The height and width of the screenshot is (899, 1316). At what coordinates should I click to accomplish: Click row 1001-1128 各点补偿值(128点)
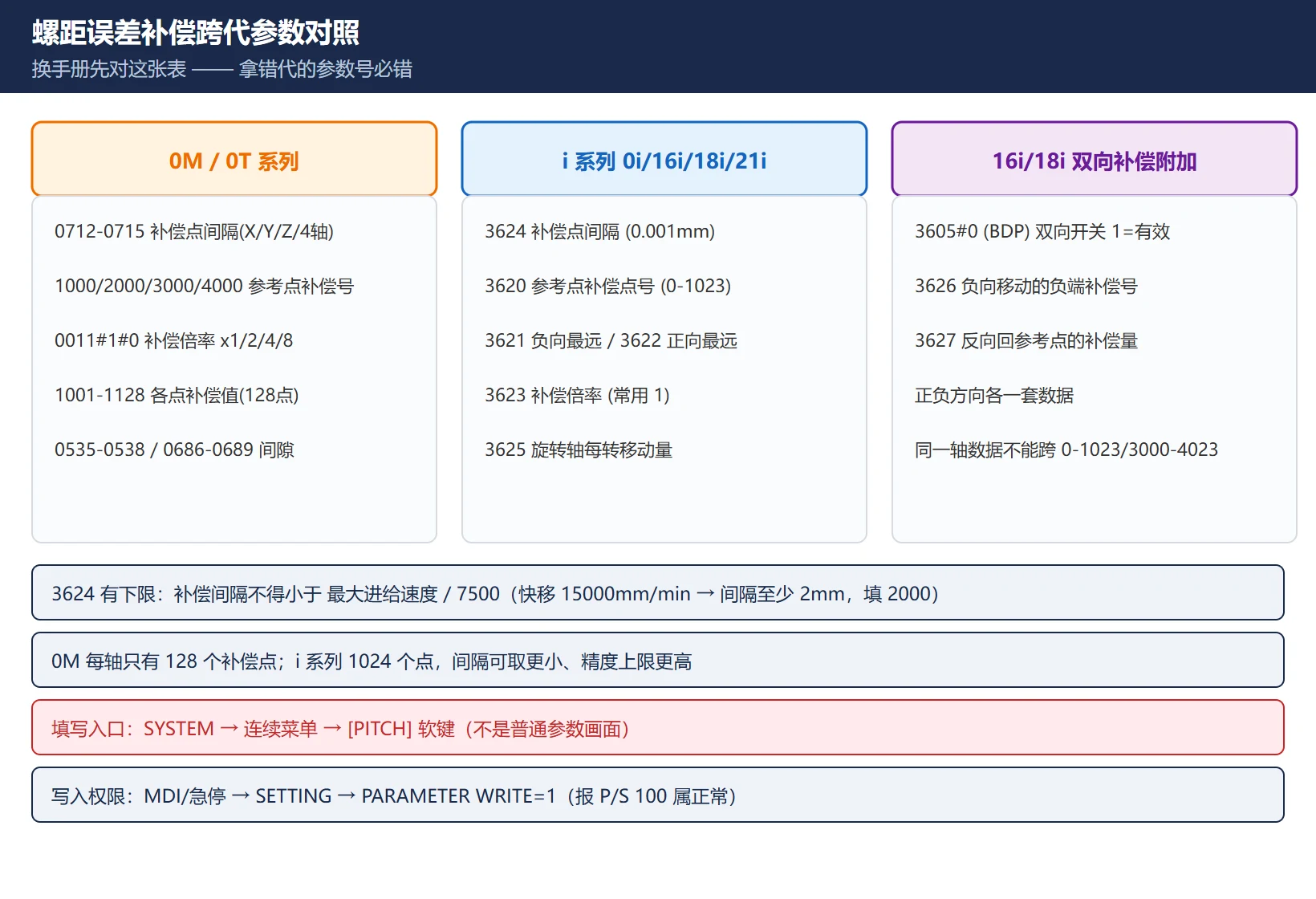point(177,396)
